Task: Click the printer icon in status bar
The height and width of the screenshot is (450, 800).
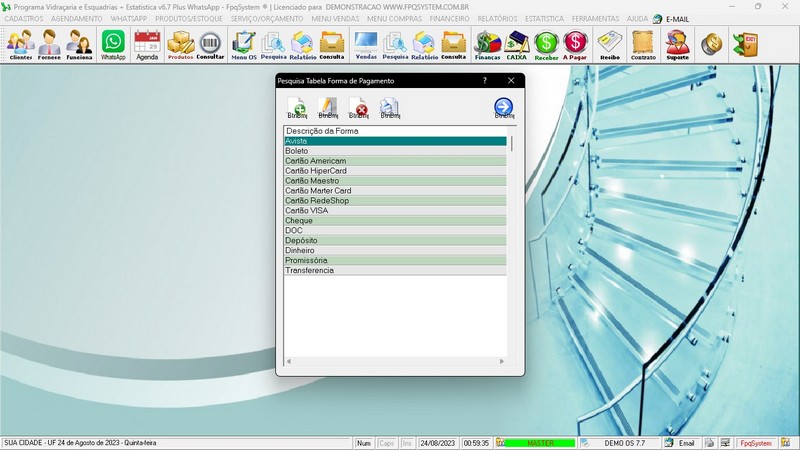Action: 709,443
